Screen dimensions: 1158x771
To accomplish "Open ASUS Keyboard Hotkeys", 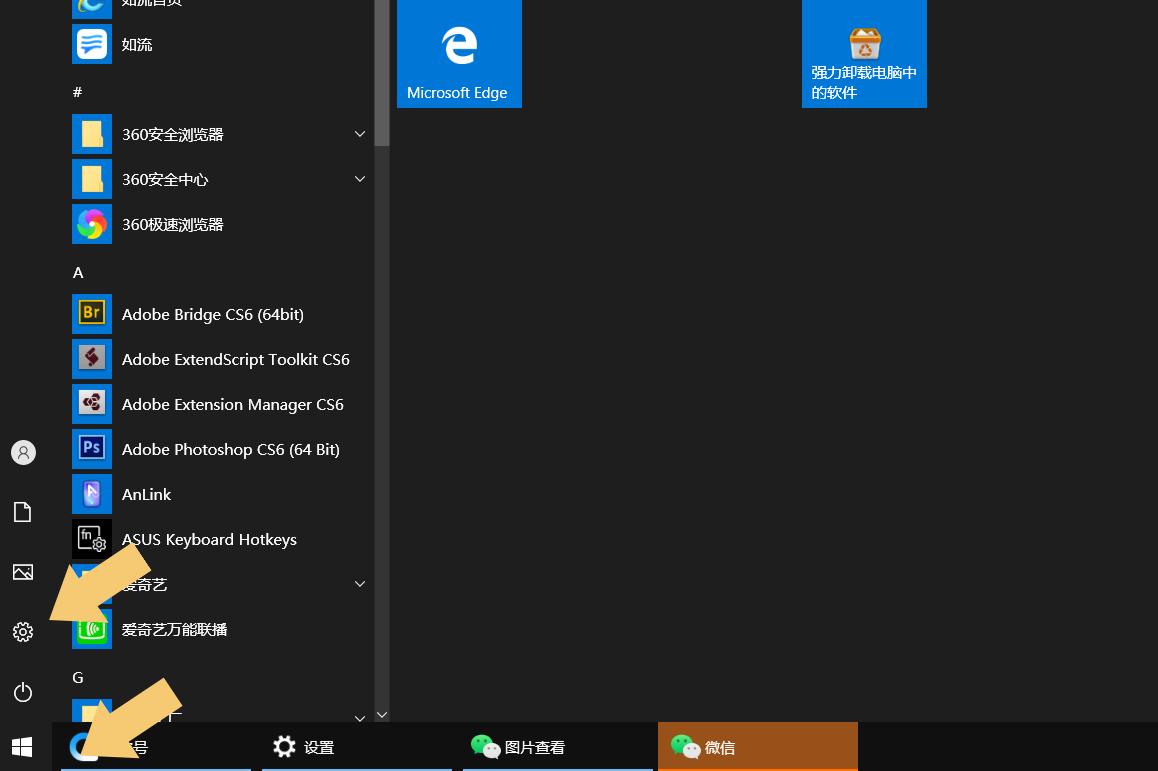I will click(x=208, y=539).
